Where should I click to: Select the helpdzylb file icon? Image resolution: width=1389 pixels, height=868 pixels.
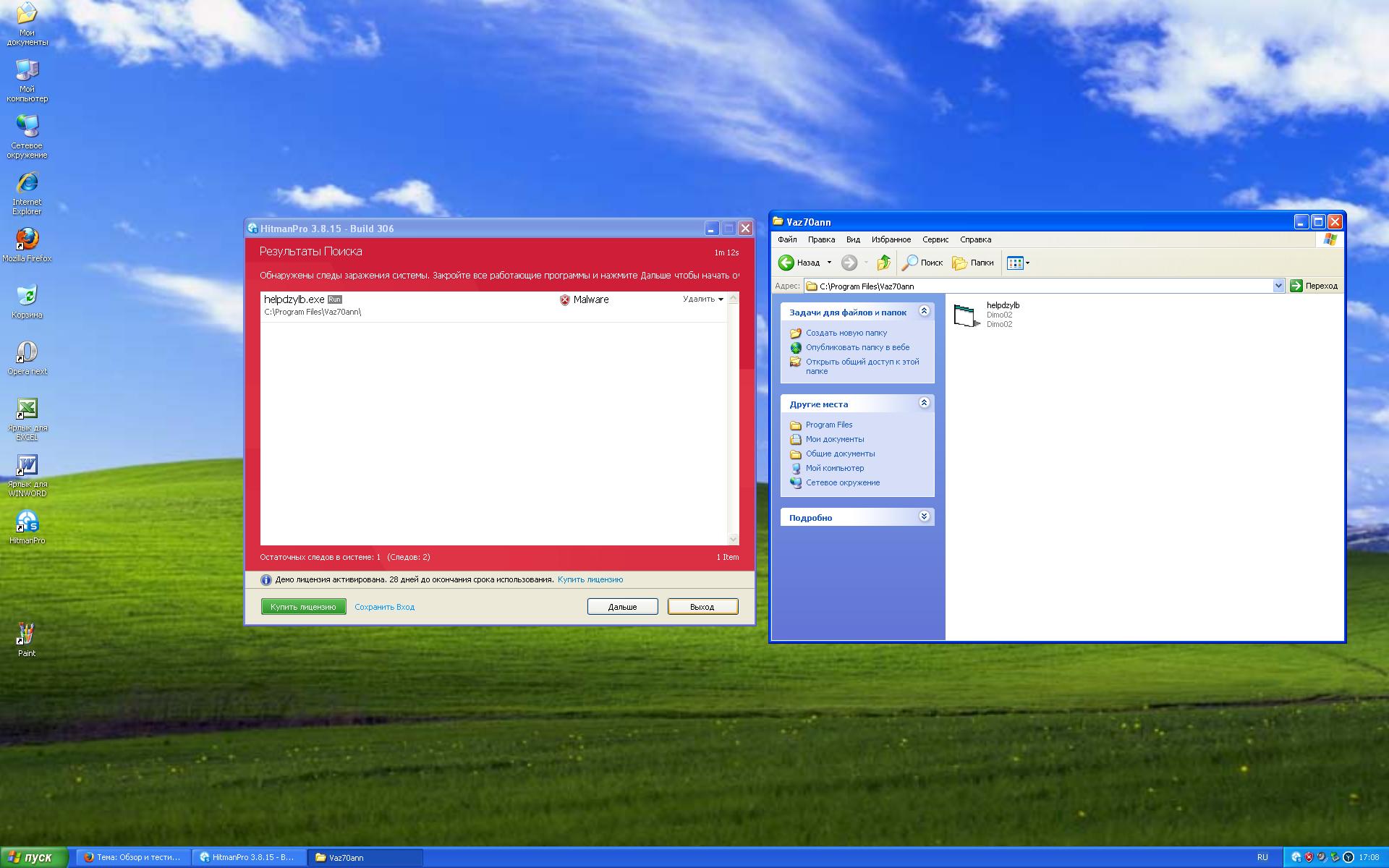(x=967, y=315)
